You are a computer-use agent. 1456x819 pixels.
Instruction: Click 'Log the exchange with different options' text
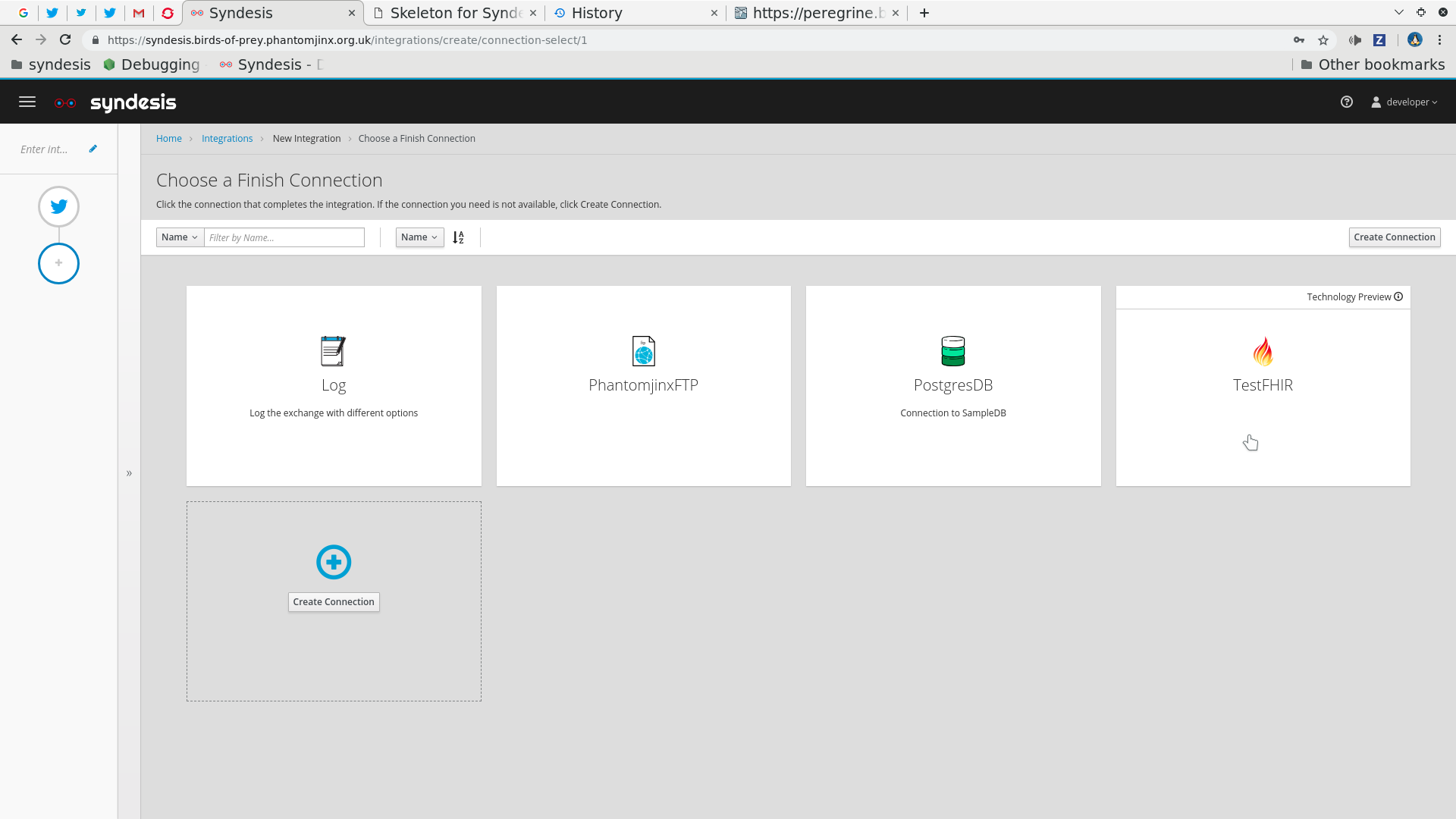coord(334,413)
